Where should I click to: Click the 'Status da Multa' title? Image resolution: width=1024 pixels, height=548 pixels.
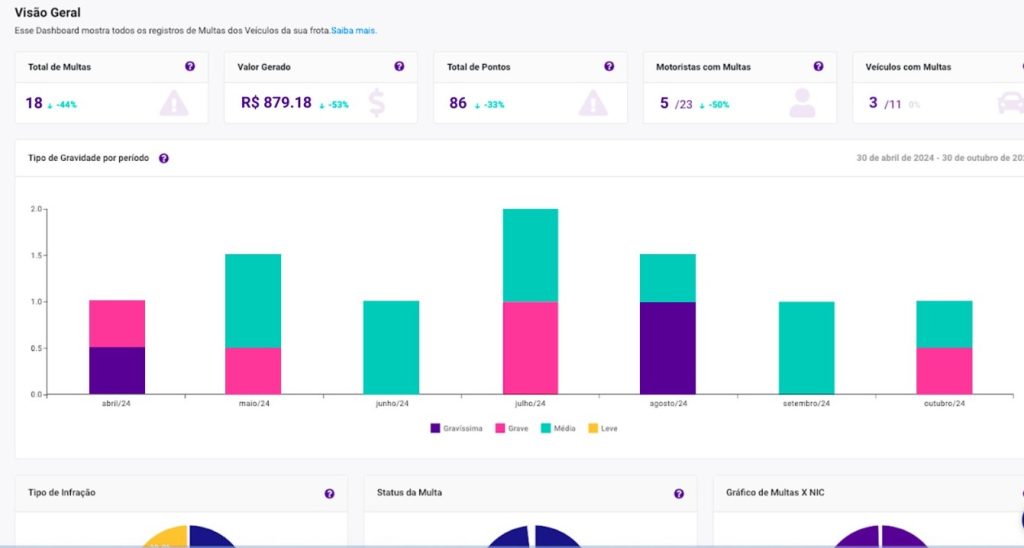pos(409,492)
